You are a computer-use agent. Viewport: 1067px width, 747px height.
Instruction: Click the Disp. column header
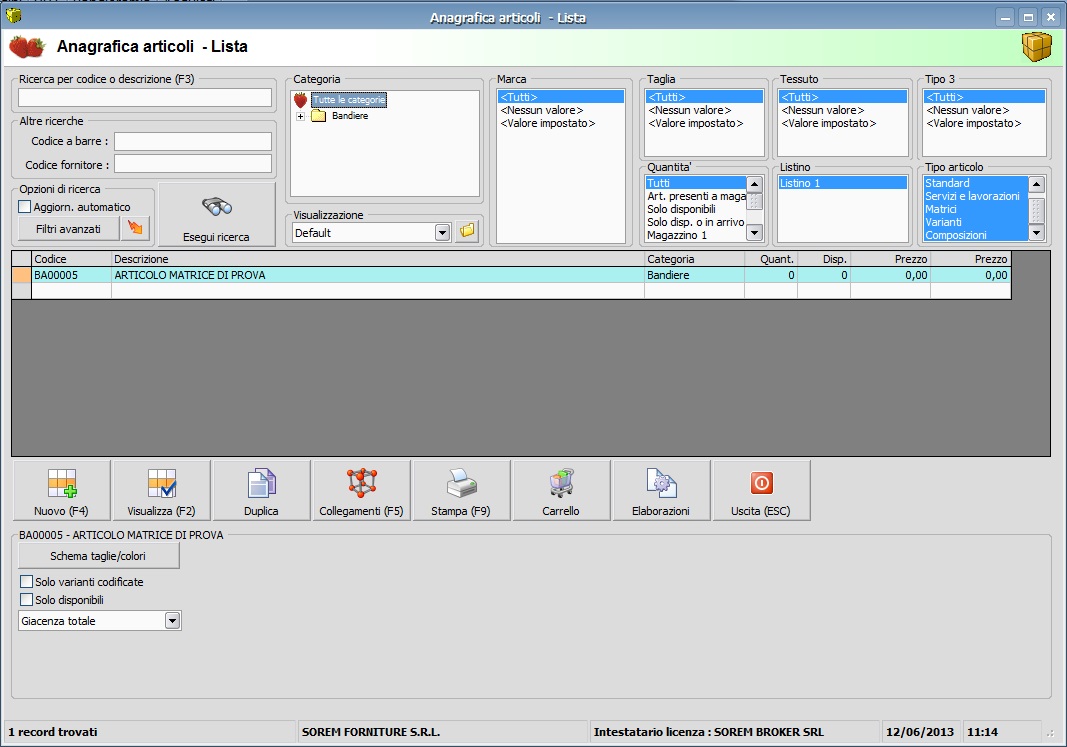(823, 259)
